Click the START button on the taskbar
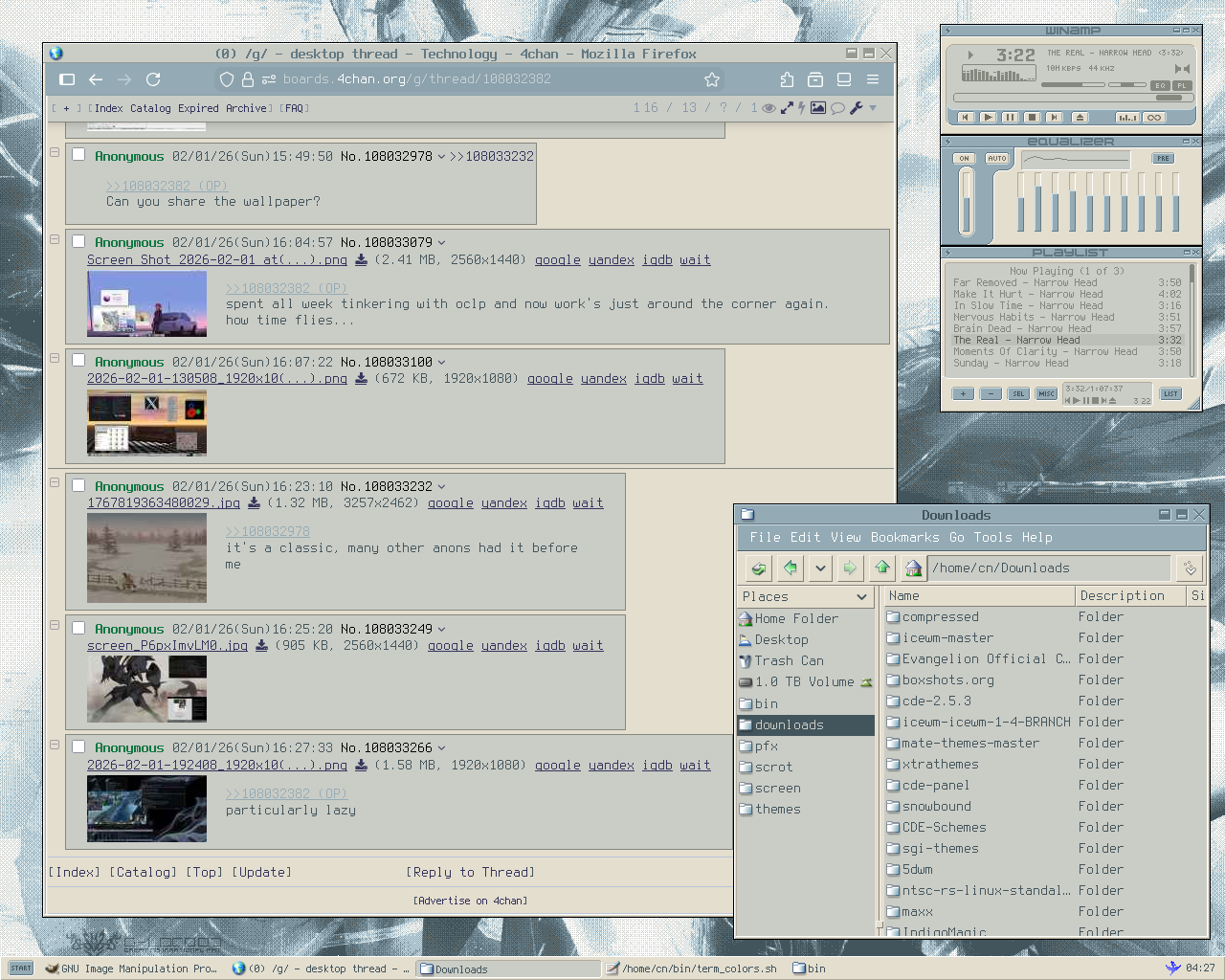 point(21,969)
